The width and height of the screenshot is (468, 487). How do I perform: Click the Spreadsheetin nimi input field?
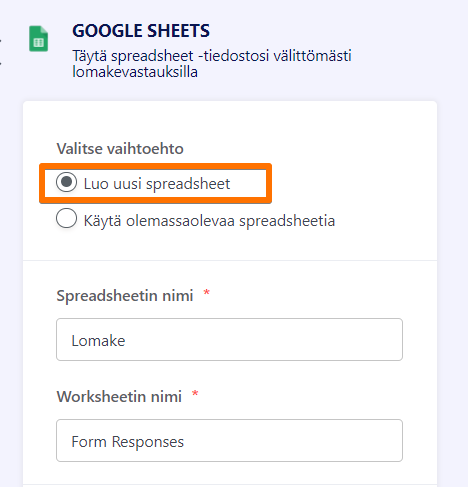229,339
